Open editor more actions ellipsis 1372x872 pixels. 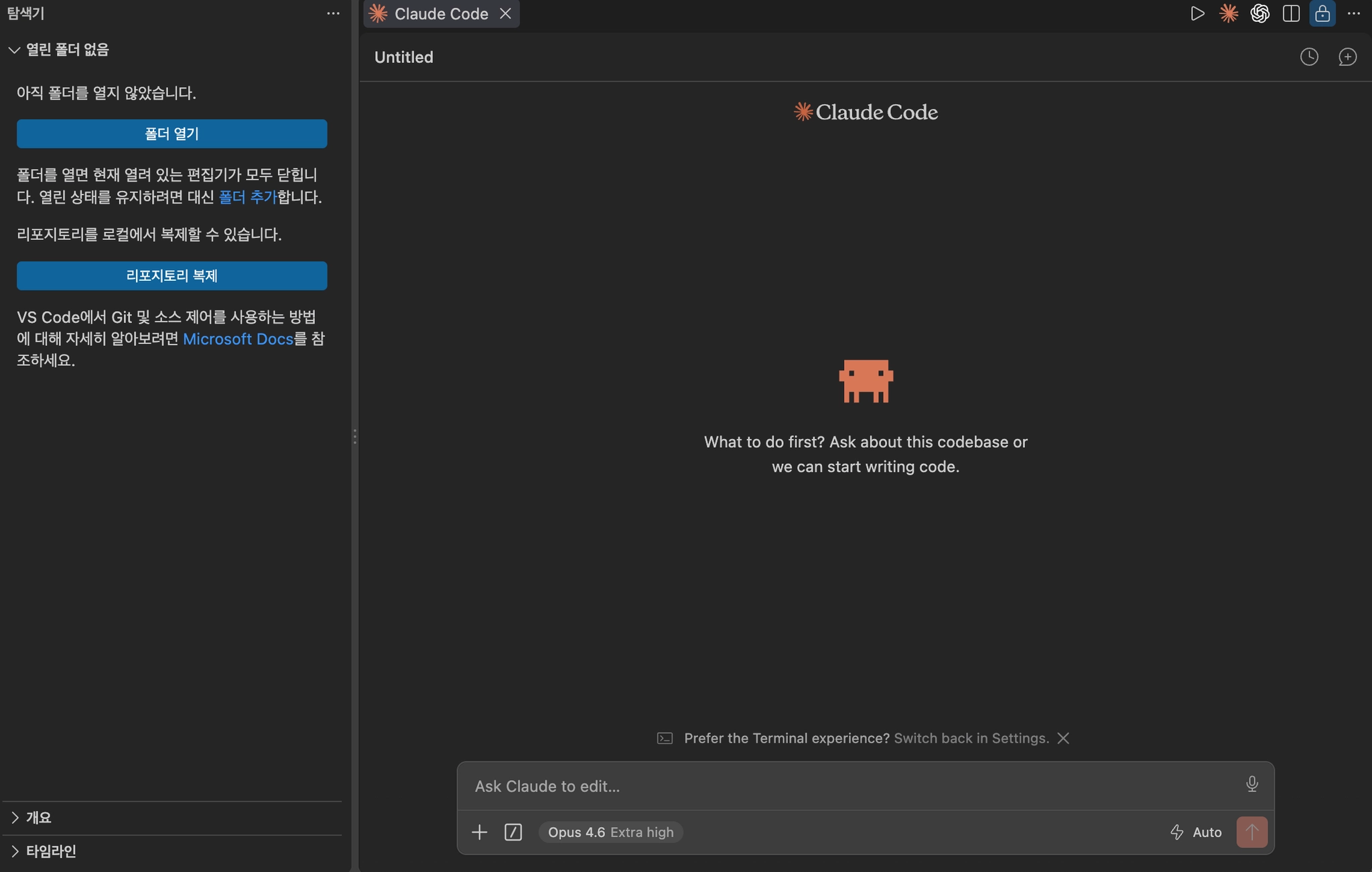1354,13
